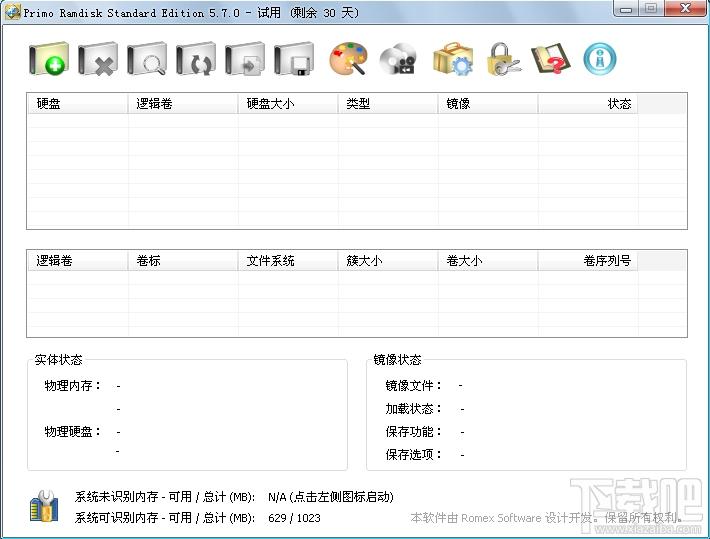This screenshot has width=710, height=539.
Task: Click the invisible memory management icon
Action: click(x=44, y=506)
